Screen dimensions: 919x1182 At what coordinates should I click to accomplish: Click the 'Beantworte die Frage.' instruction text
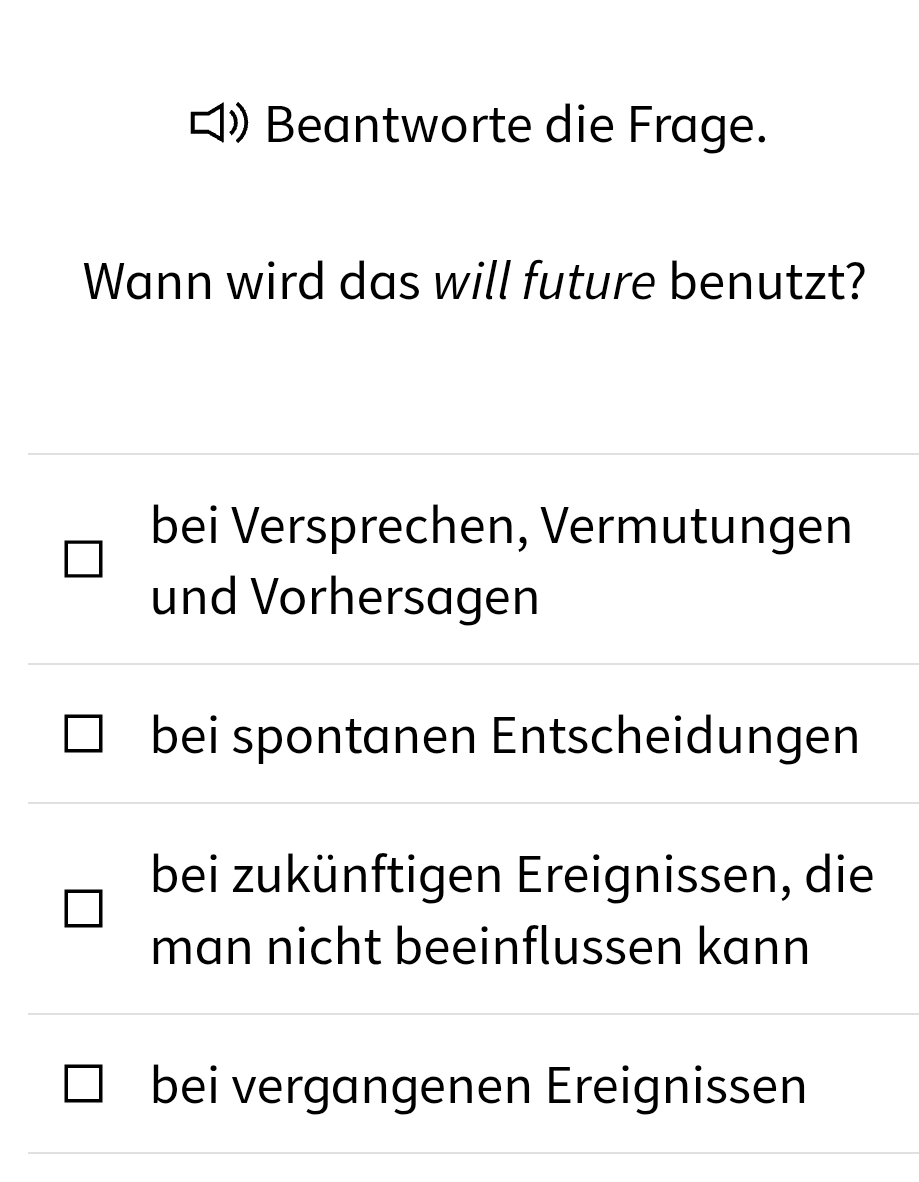coord(516,125)
